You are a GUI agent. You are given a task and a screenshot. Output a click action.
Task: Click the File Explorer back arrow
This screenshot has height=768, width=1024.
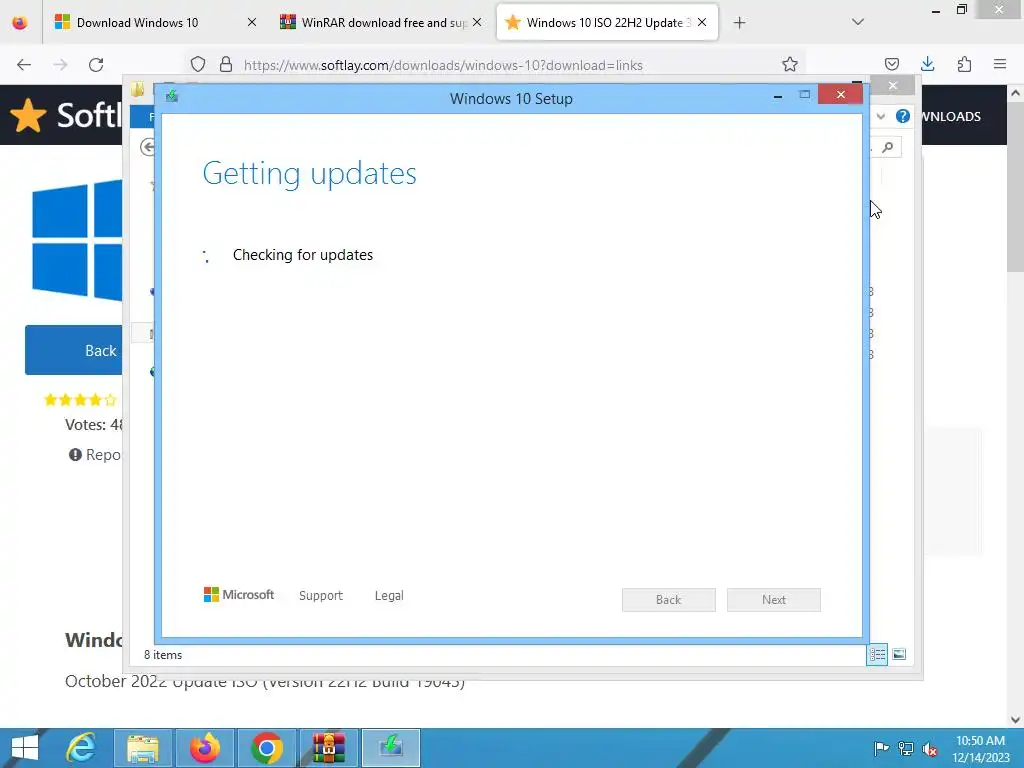click(148, 148)
